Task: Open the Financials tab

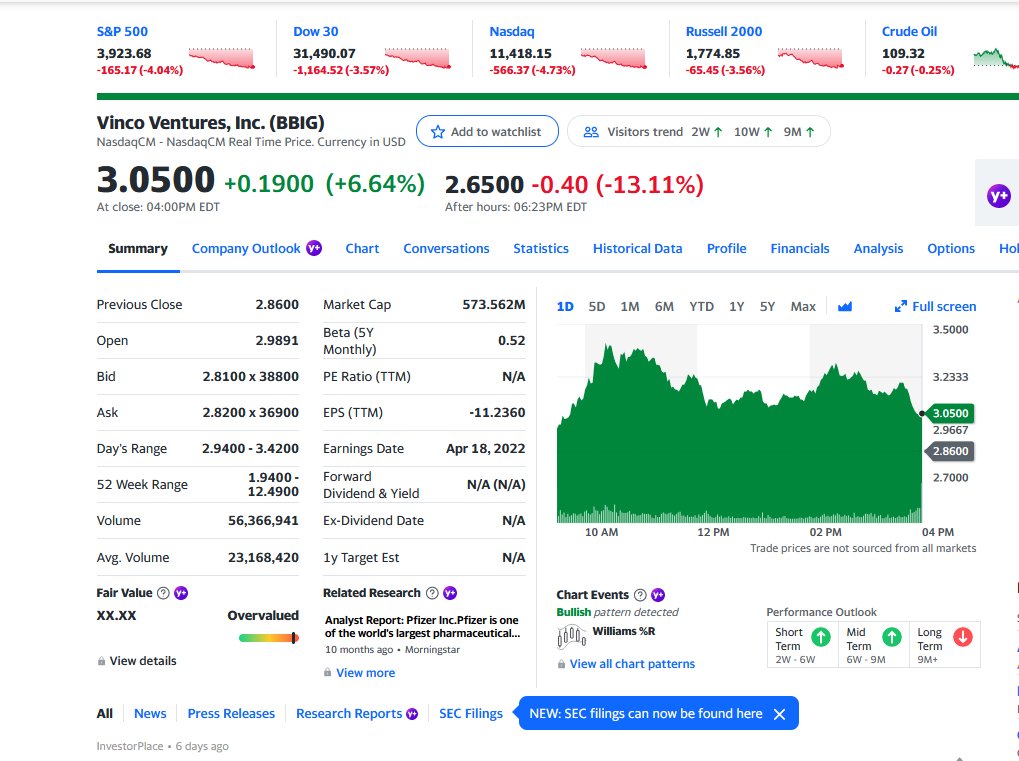Action: coord(800,248)
